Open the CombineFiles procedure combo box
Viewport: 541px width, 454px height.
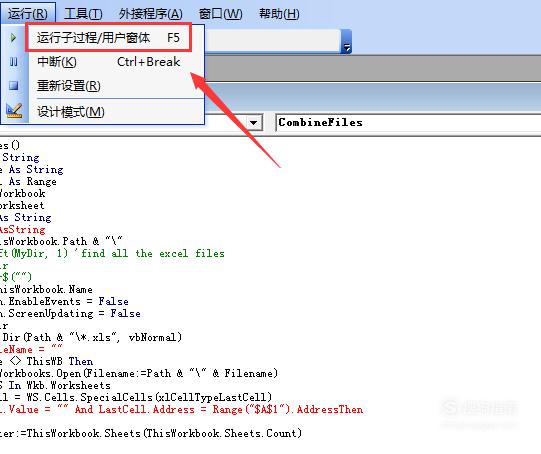[x=408, y=122]
